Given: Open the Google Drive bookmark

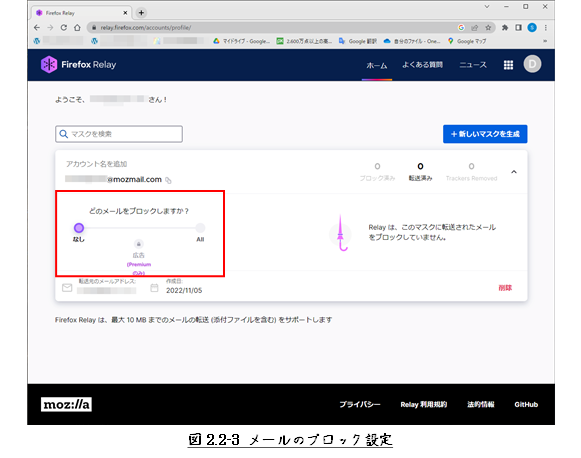Looking at the screenshot, I should point(241,41).
